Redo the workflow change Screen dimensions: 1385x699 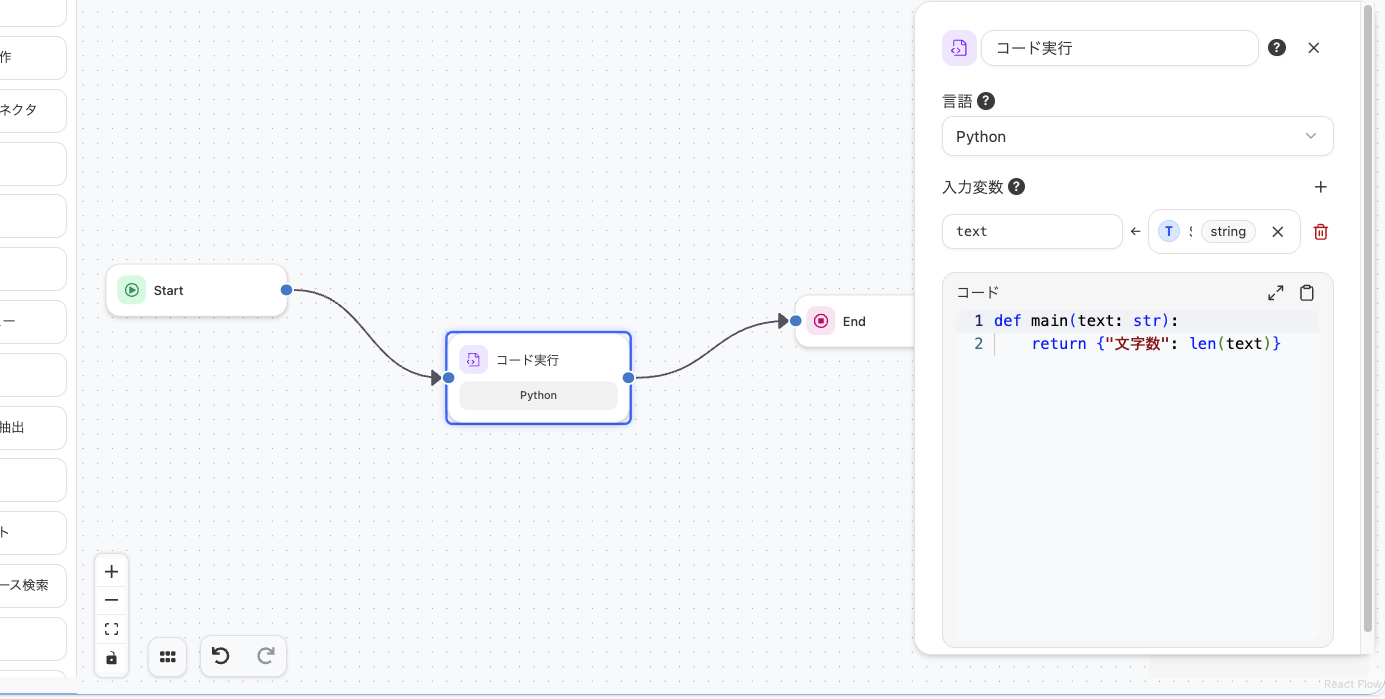coord(266,656)
